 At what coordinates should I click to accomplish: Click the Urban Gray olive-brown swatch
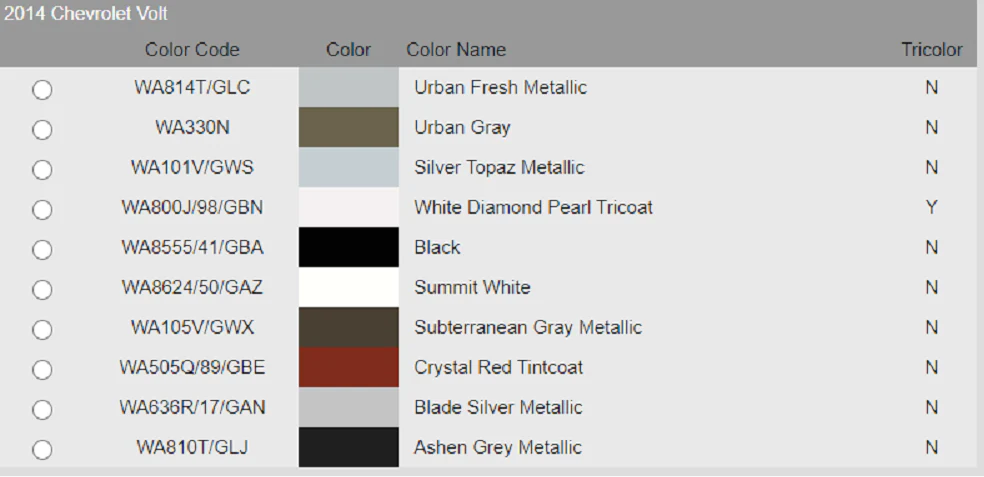click(x=348, y=127)
